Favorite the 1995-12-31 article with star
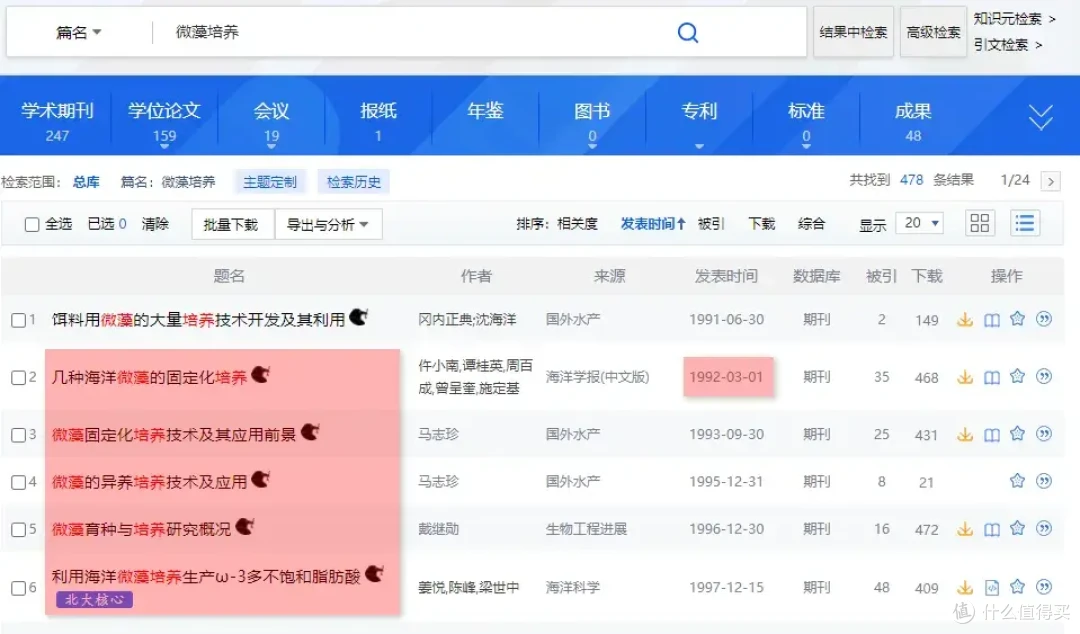The image size is (1080, 634). 1017,480
